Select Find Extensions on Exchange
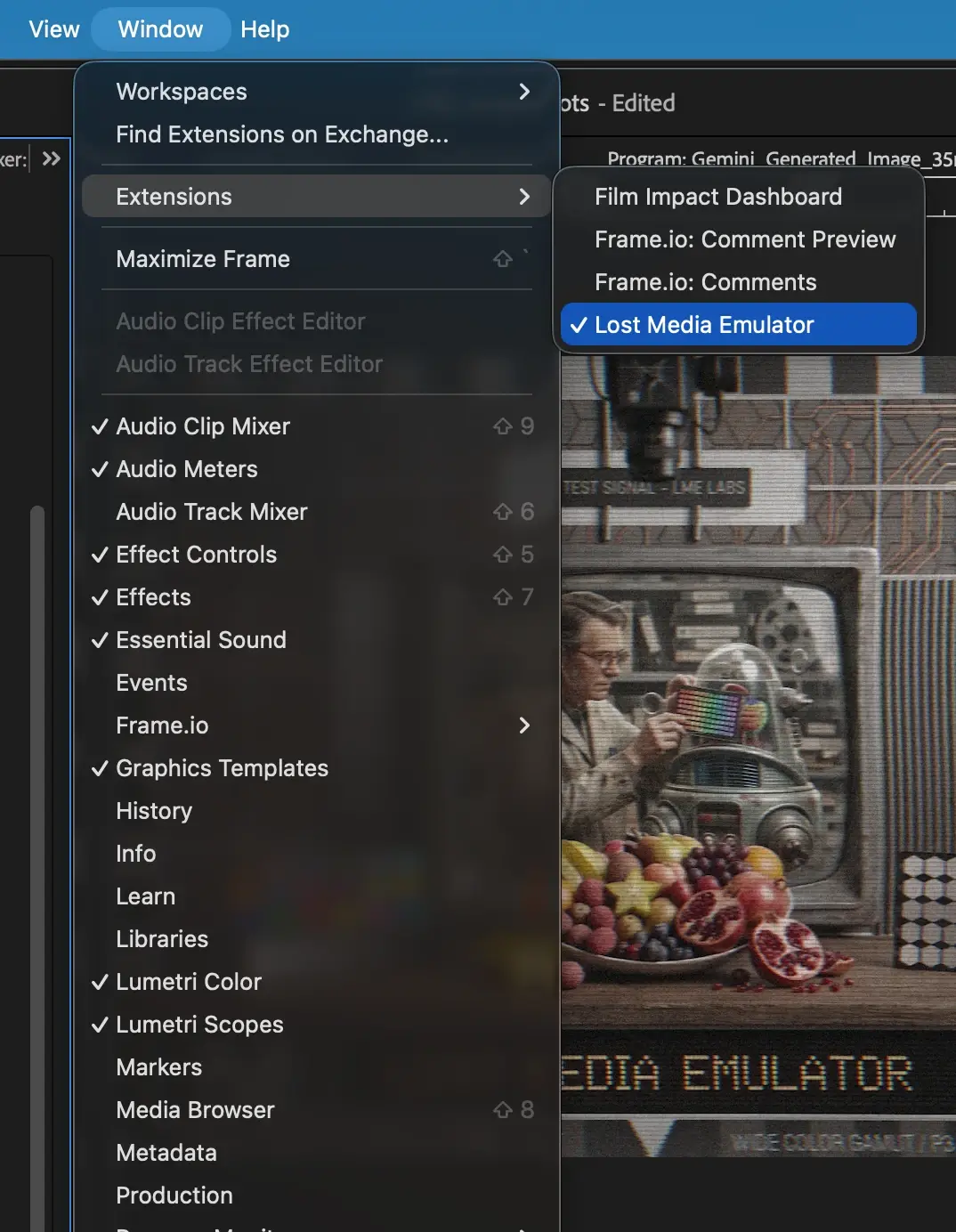The width and height of the screenshot is (956, 1232). (317, 134)
